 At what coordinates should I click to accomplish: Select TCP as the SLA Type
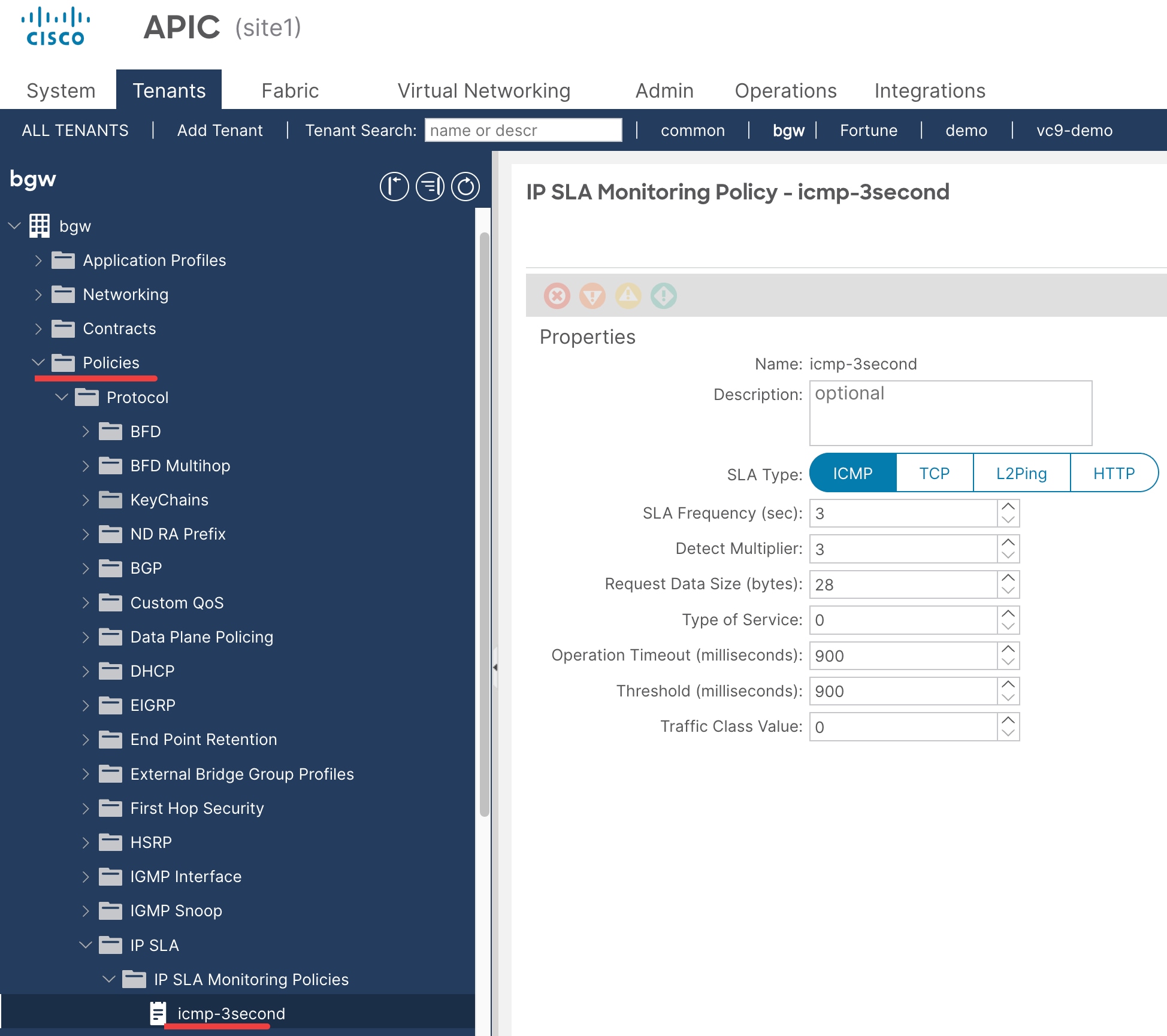[935, 473]
